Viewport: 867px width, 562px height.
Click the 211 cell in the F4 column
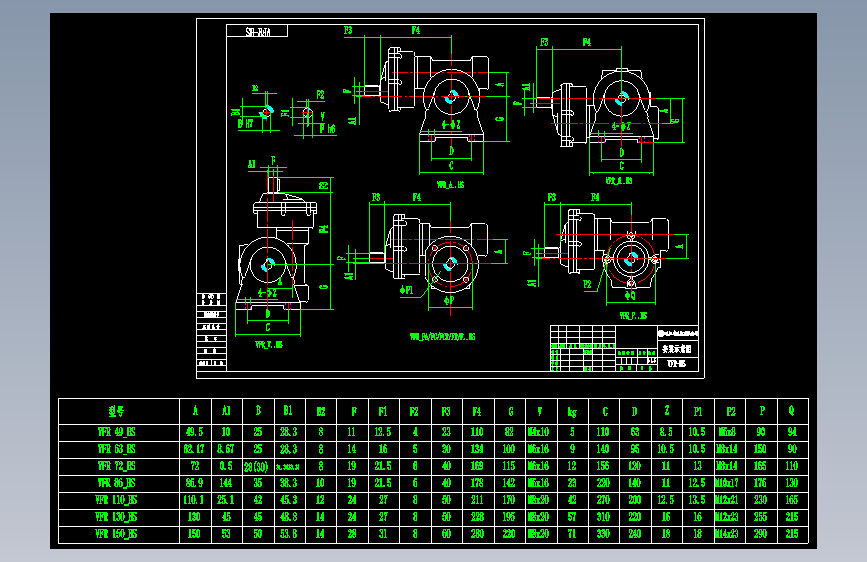point(477,500)
